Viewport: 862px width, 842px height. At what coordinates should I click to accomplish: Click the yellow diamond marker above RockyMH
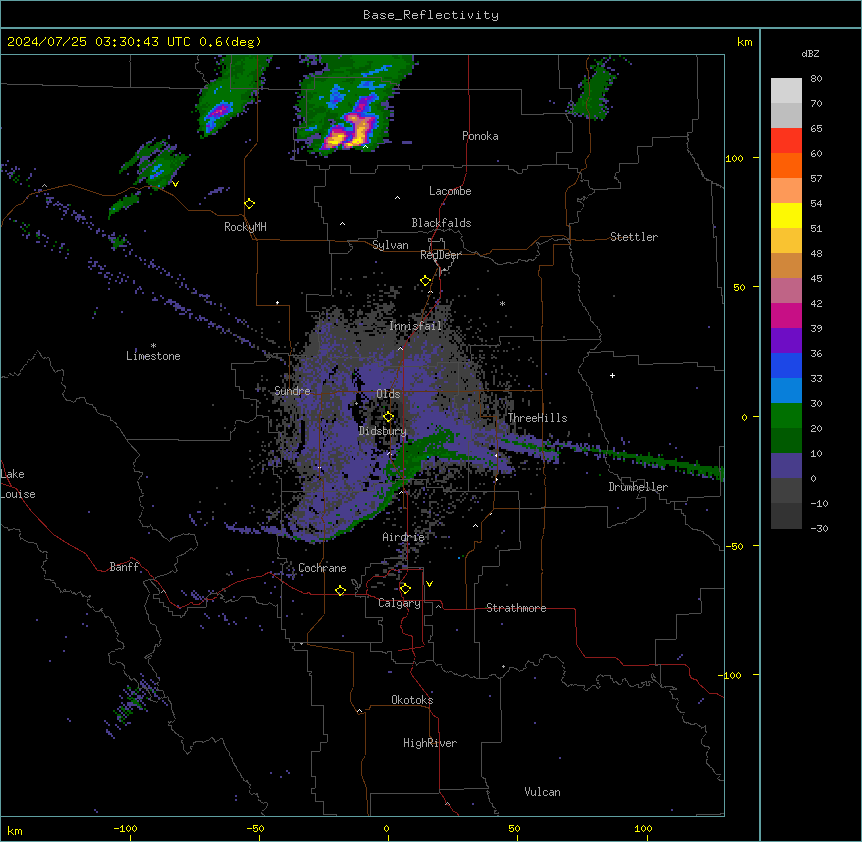(249, 204)
